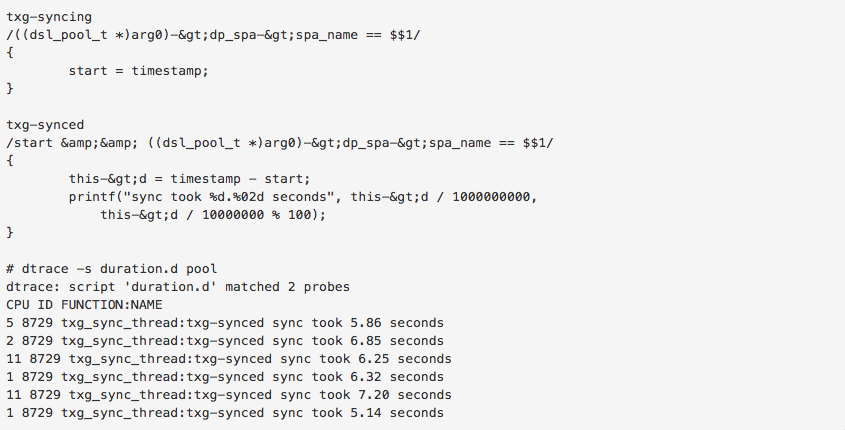Click the 'start = timestamp;' statement
The width and height of the screenshot is (845, 430).
[x=137, y=71]
